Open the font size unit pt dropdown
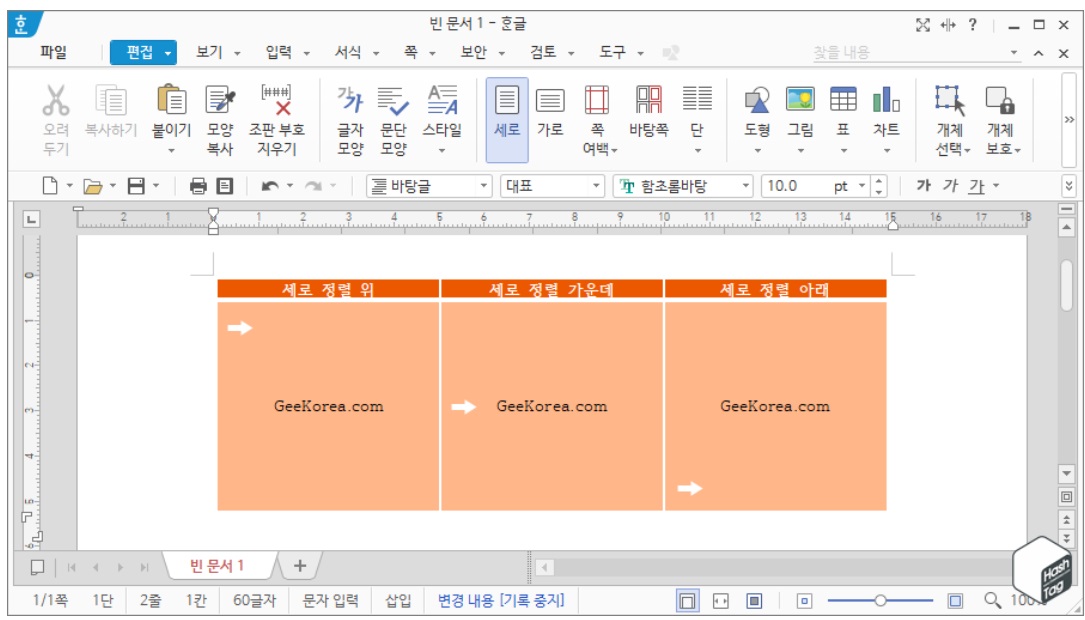This screenshot has width=1085, height=620. point(861,186)
